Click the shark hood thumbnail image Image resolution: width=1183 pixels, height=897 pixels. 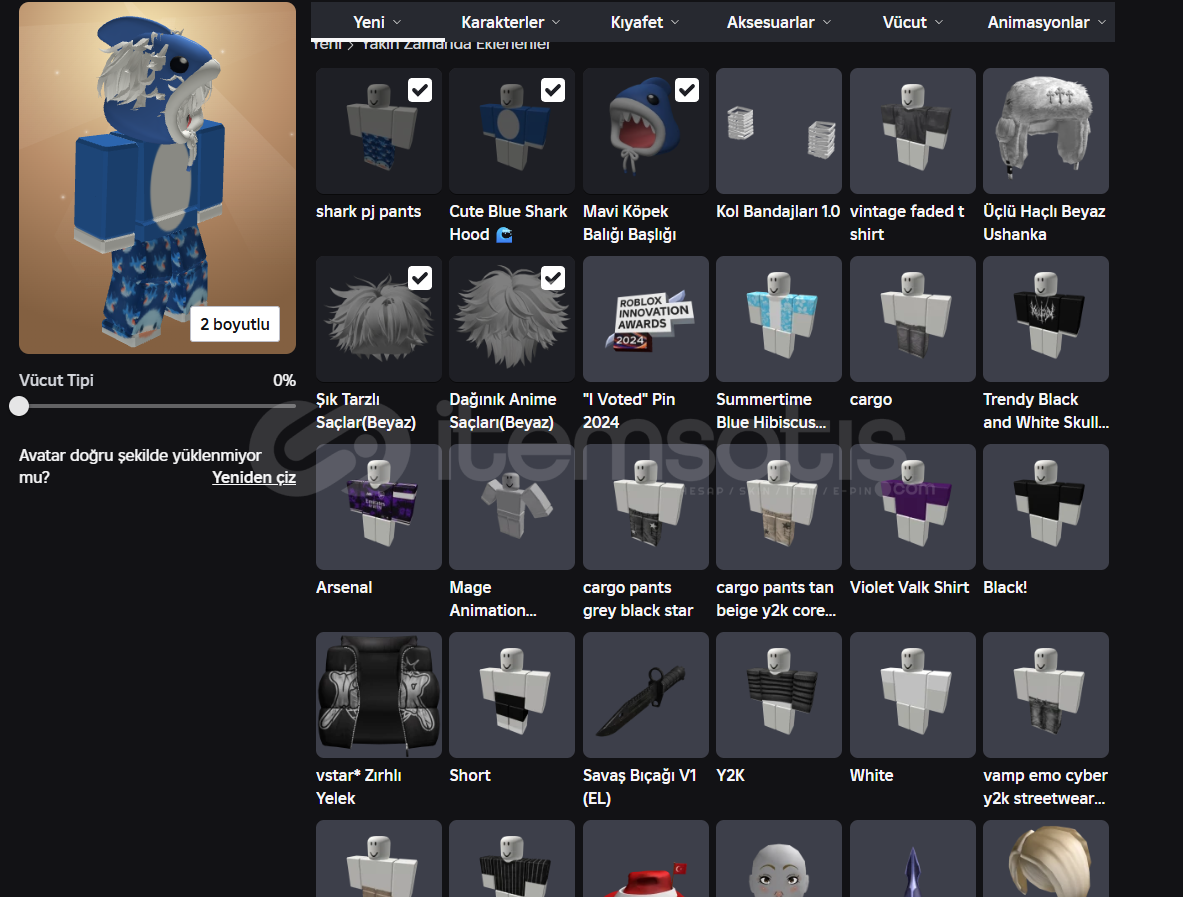(x=646, y=131)
